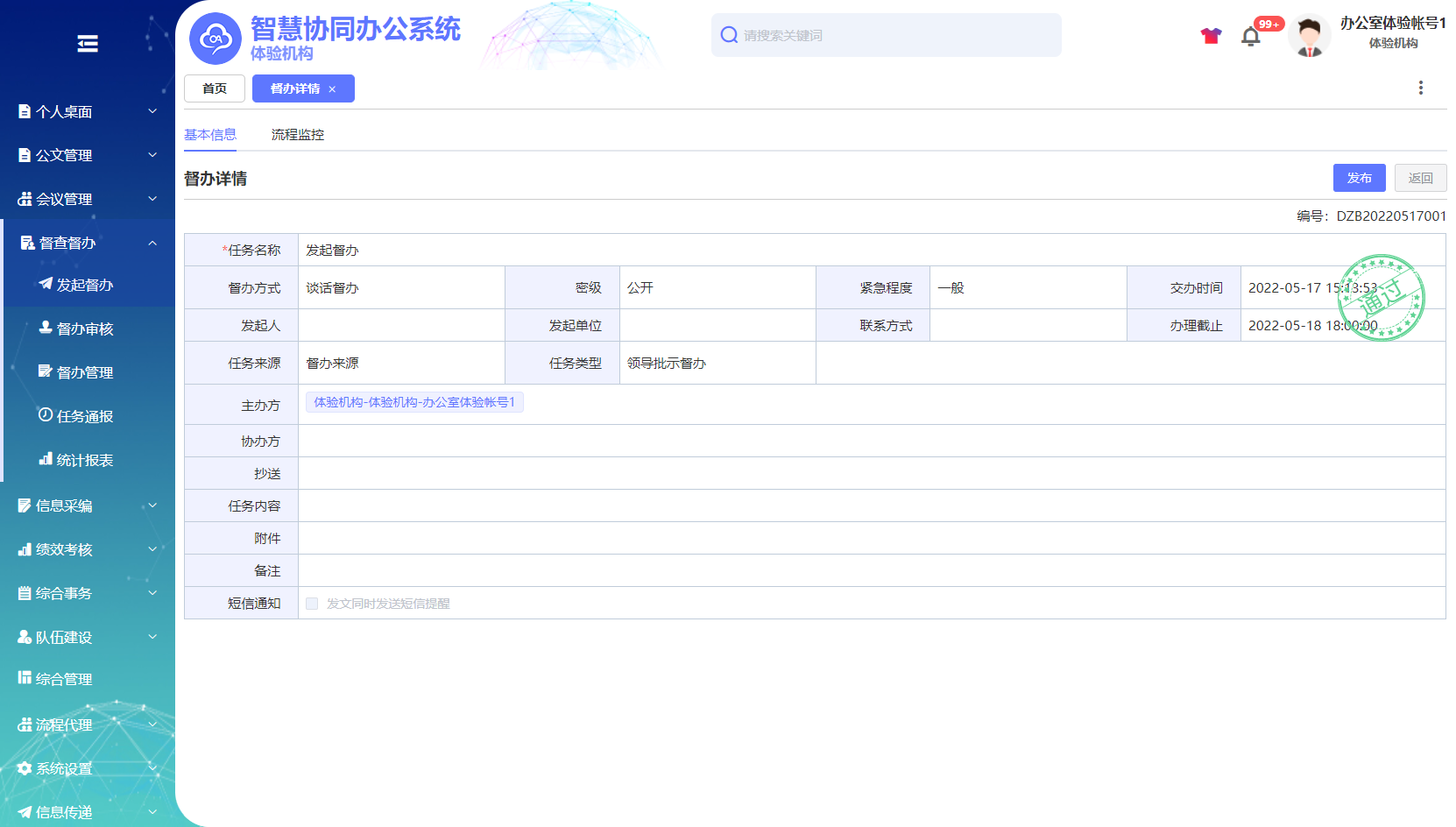Click the 返回 button
1456x827 pixels.
pyautogui.click(x=1420, y=178)
